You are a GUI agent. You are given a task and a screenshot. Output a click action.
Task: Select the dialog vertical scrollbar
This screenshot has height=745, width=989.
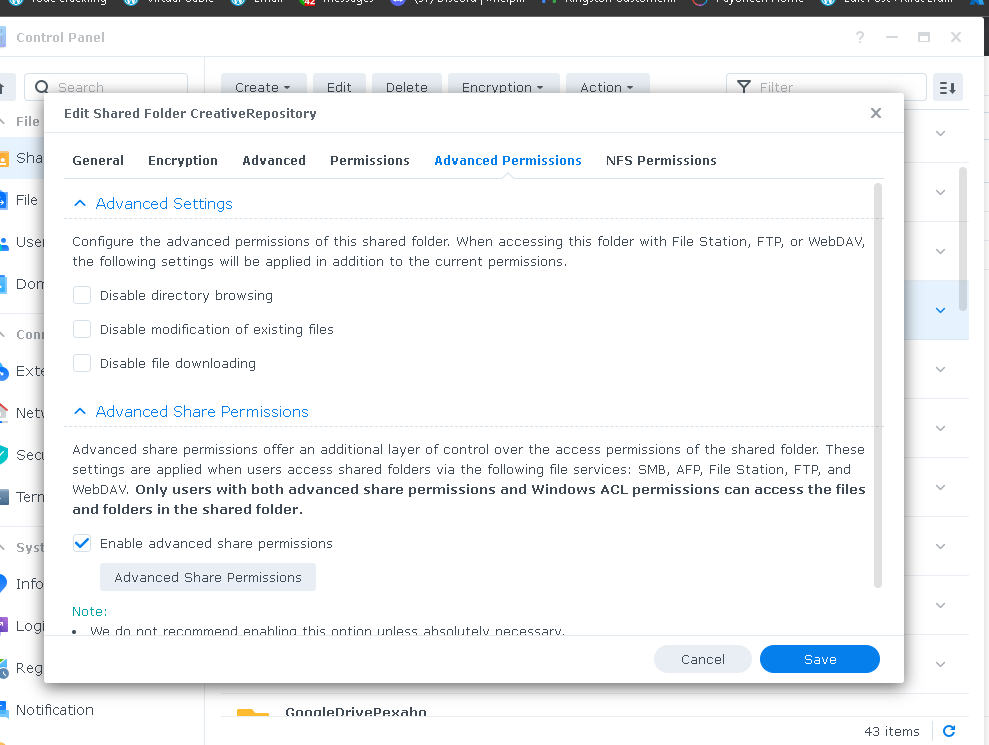[x=877, y=385]
